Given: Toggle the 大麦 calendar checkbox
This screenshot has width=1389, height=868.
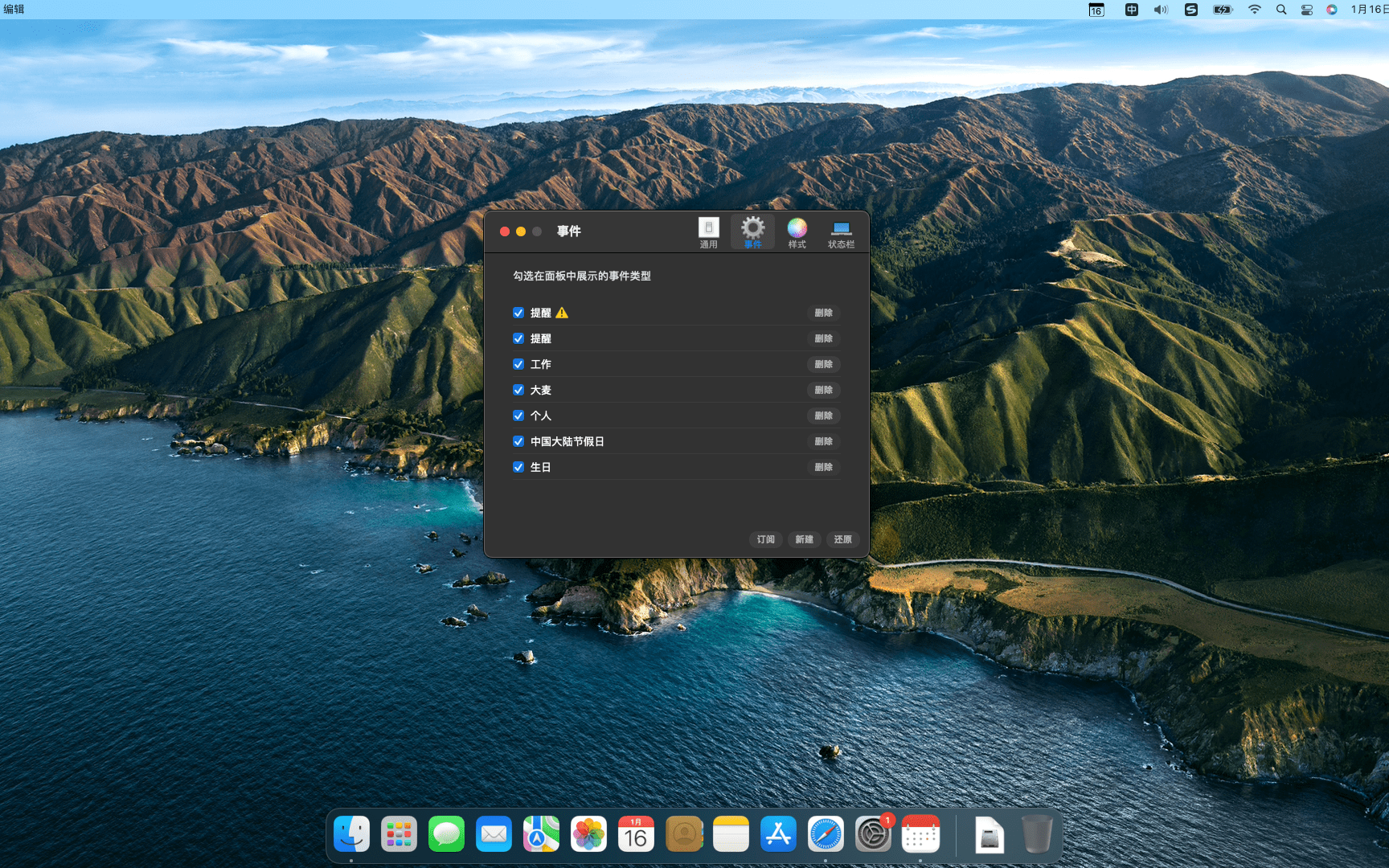Looking at the screenshot, I should point(518,390).
